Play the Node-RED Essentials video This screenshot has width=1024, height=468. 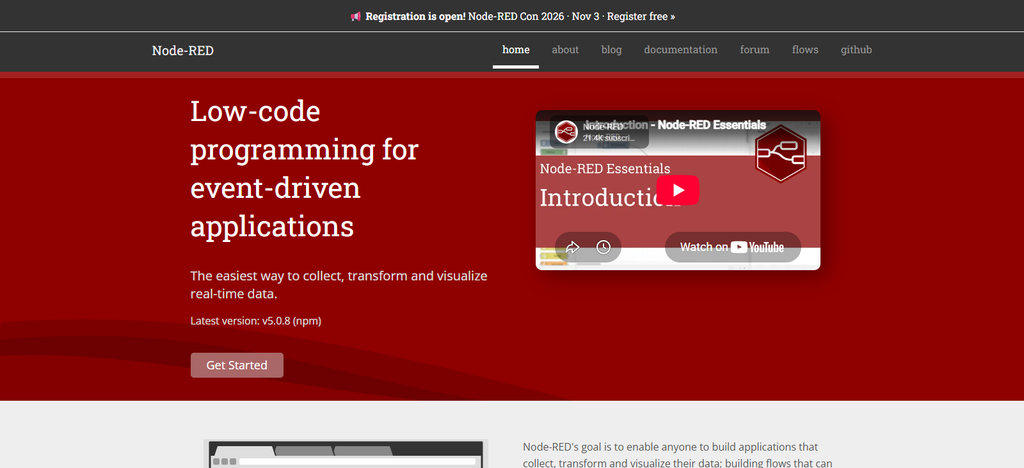click(x=678, y=190)
